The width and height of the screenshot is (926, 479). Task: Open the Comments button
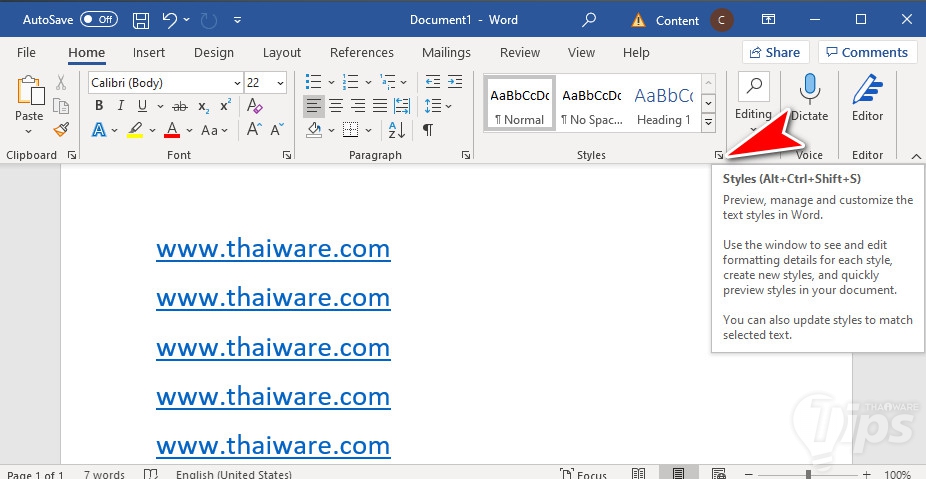pos(867,53)
